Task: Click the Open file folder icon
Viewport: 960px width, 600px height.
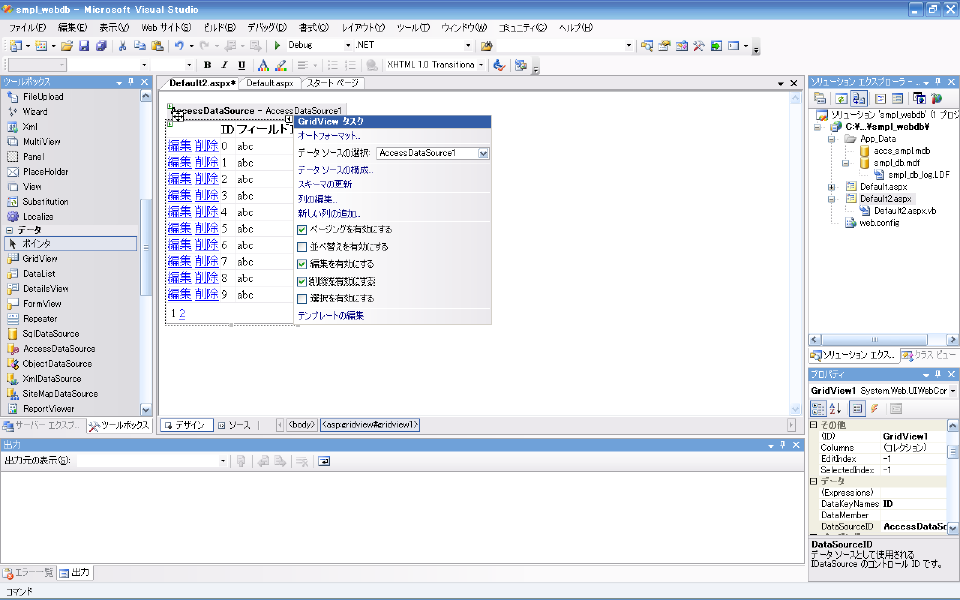Action: coord(67,46)
